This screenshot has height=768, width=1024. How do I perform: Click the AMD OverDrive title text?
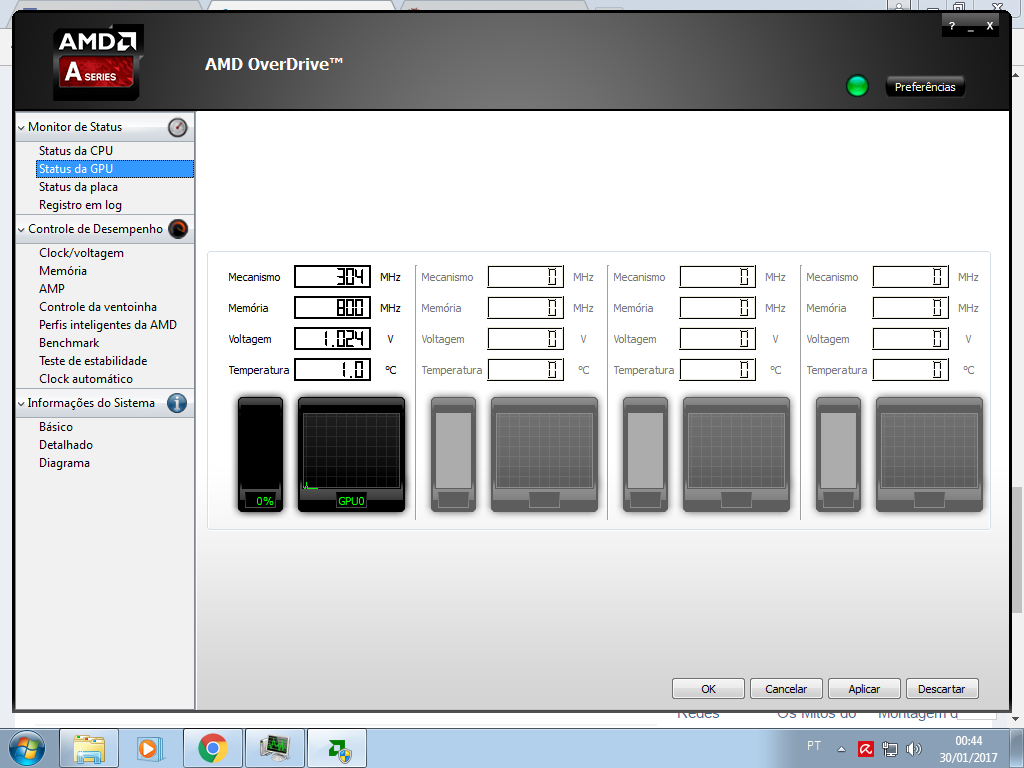point(274,64)
